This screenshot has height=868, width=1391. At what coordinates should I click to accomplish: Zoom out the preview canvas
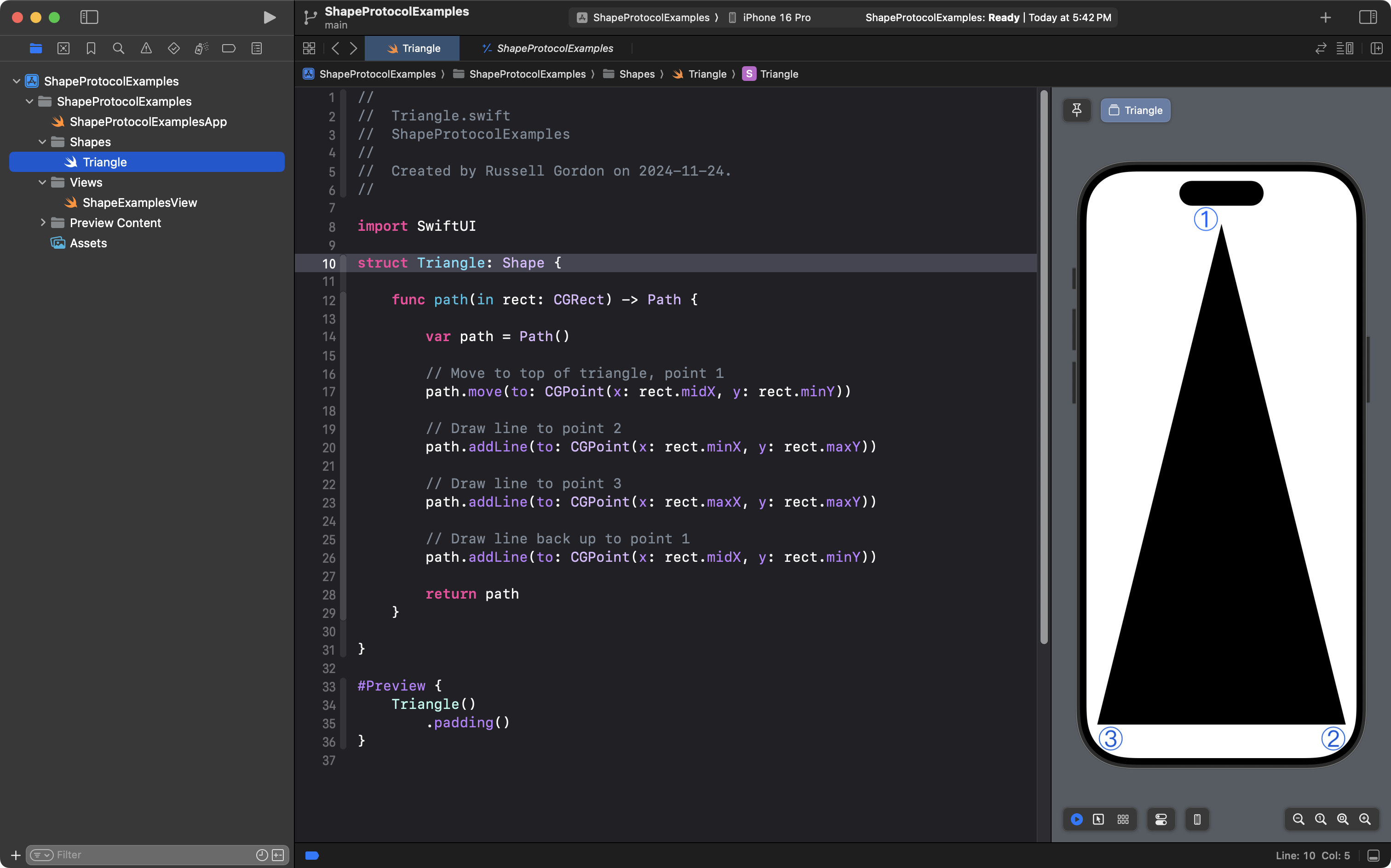(1299, 819)
